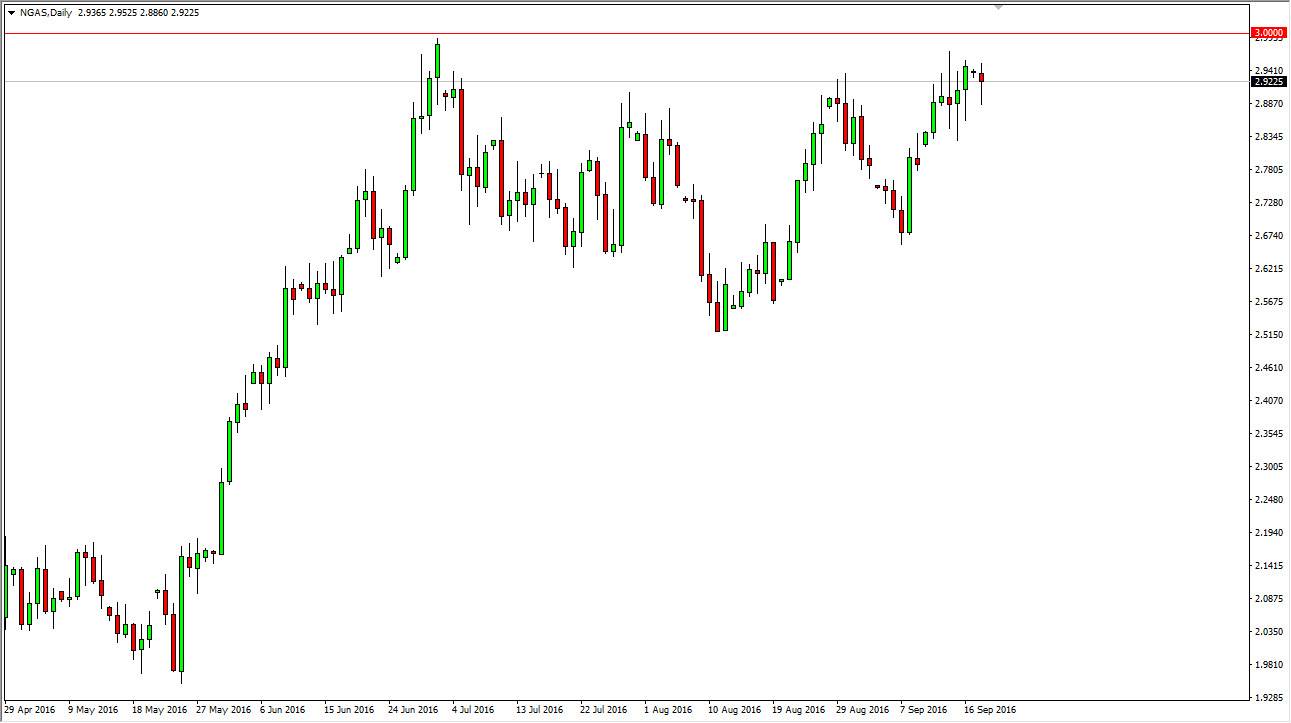
Task: Click the 2.7280 price axis label
Action: coord(1268,202)
